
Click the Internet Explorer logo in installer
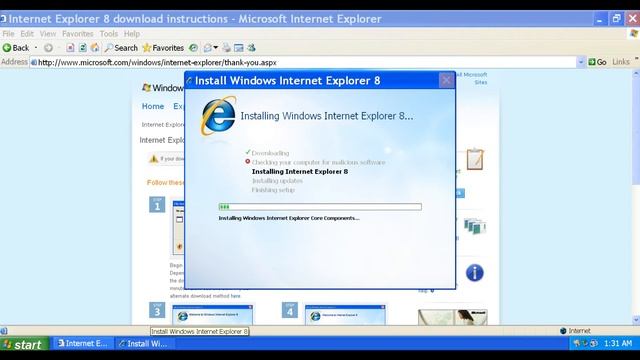pyautogui.click(x=218, y=116)
